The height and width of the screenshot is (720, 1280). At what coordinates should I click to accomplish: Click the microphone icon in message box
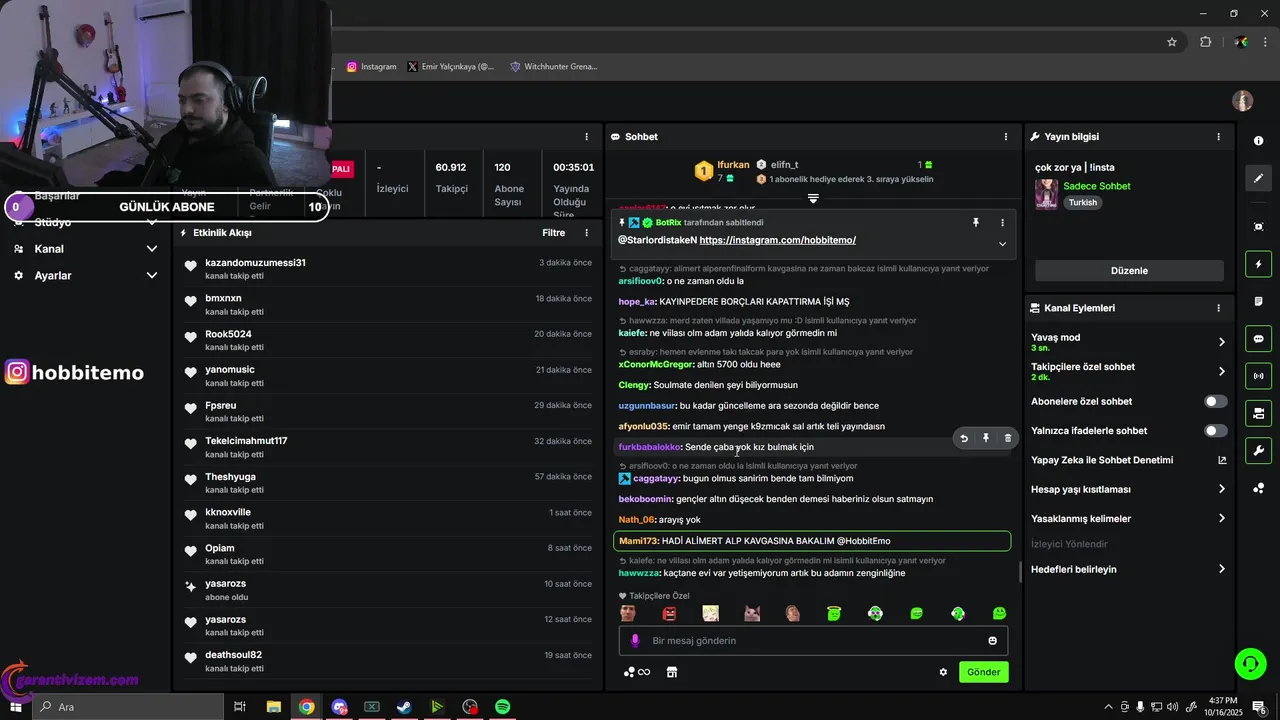(x=635, y=640)
